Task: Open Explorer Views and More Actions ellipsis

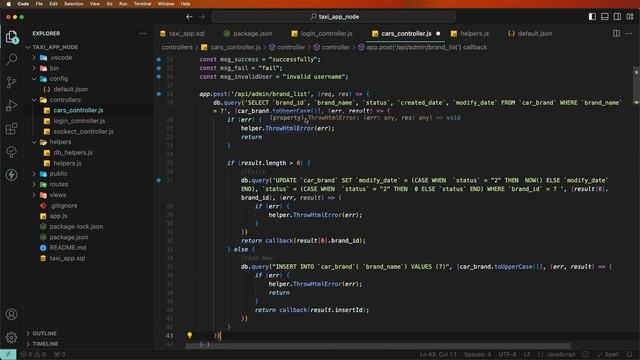Action: pyautogui.click(x=142, y=33)
